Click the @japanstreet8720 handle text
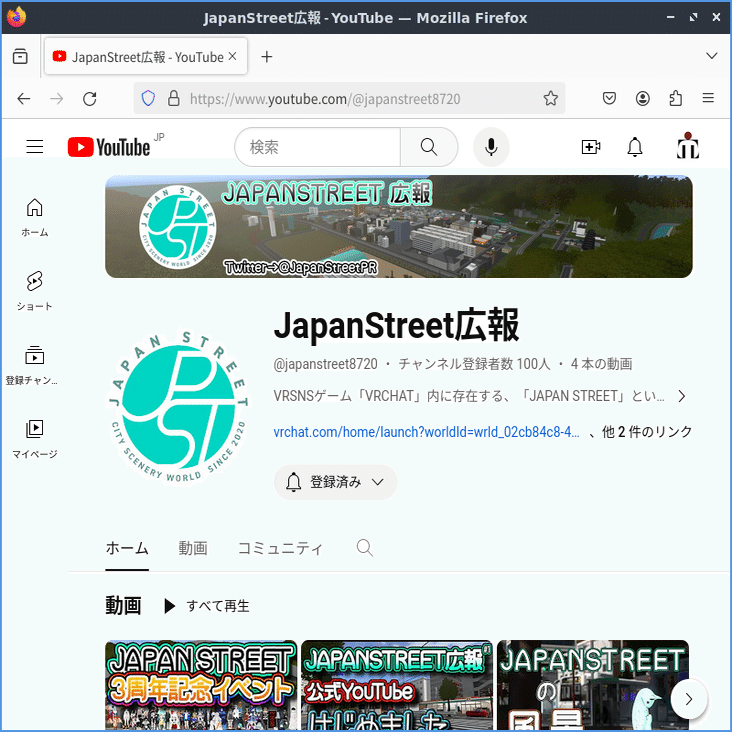The image size is (732, 732). 325,364
